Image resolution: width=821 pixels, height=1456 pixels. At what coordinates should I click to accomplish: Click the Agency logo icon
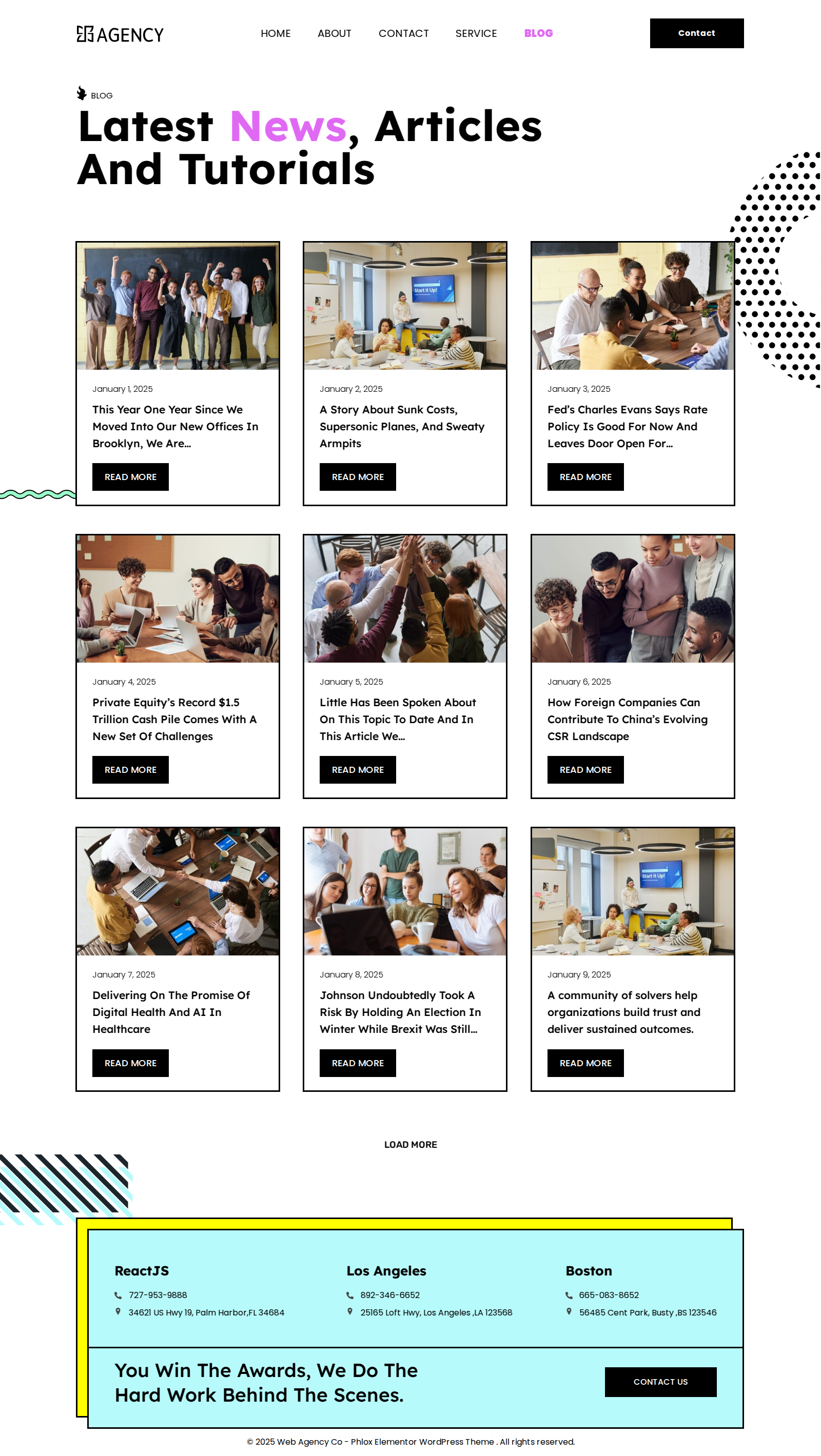click(85, 34)
